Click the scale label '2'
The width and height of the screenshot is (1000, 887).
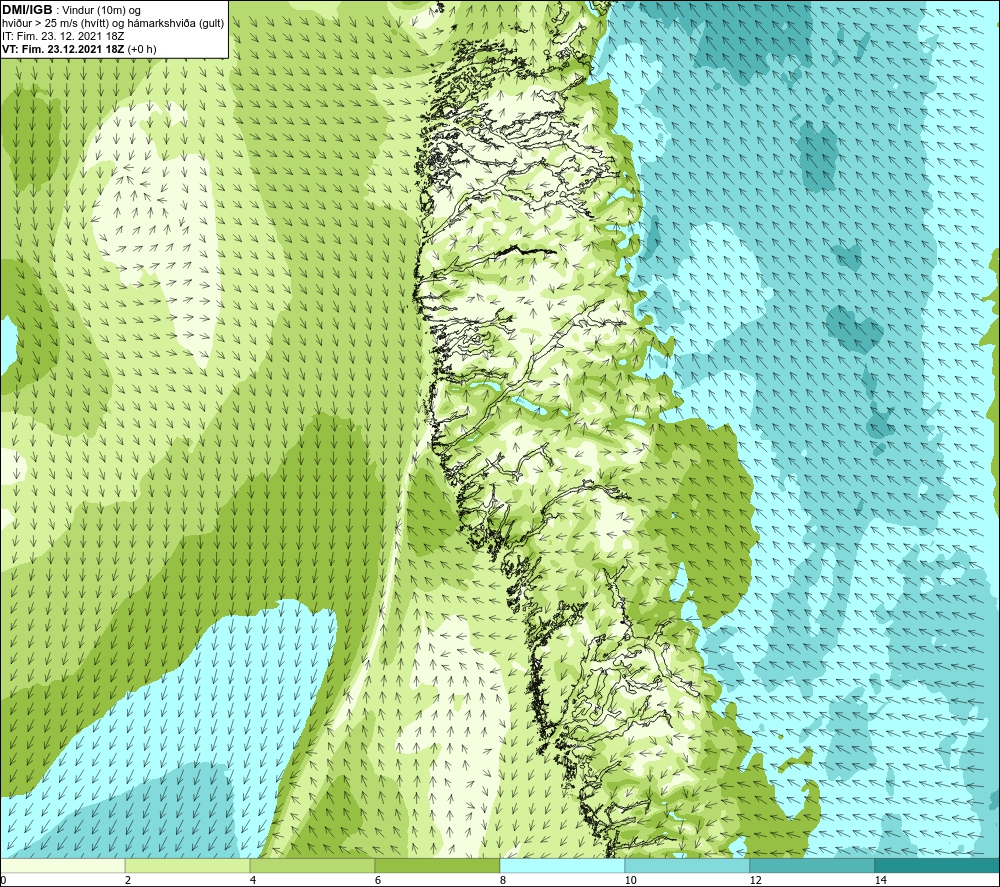128,881
